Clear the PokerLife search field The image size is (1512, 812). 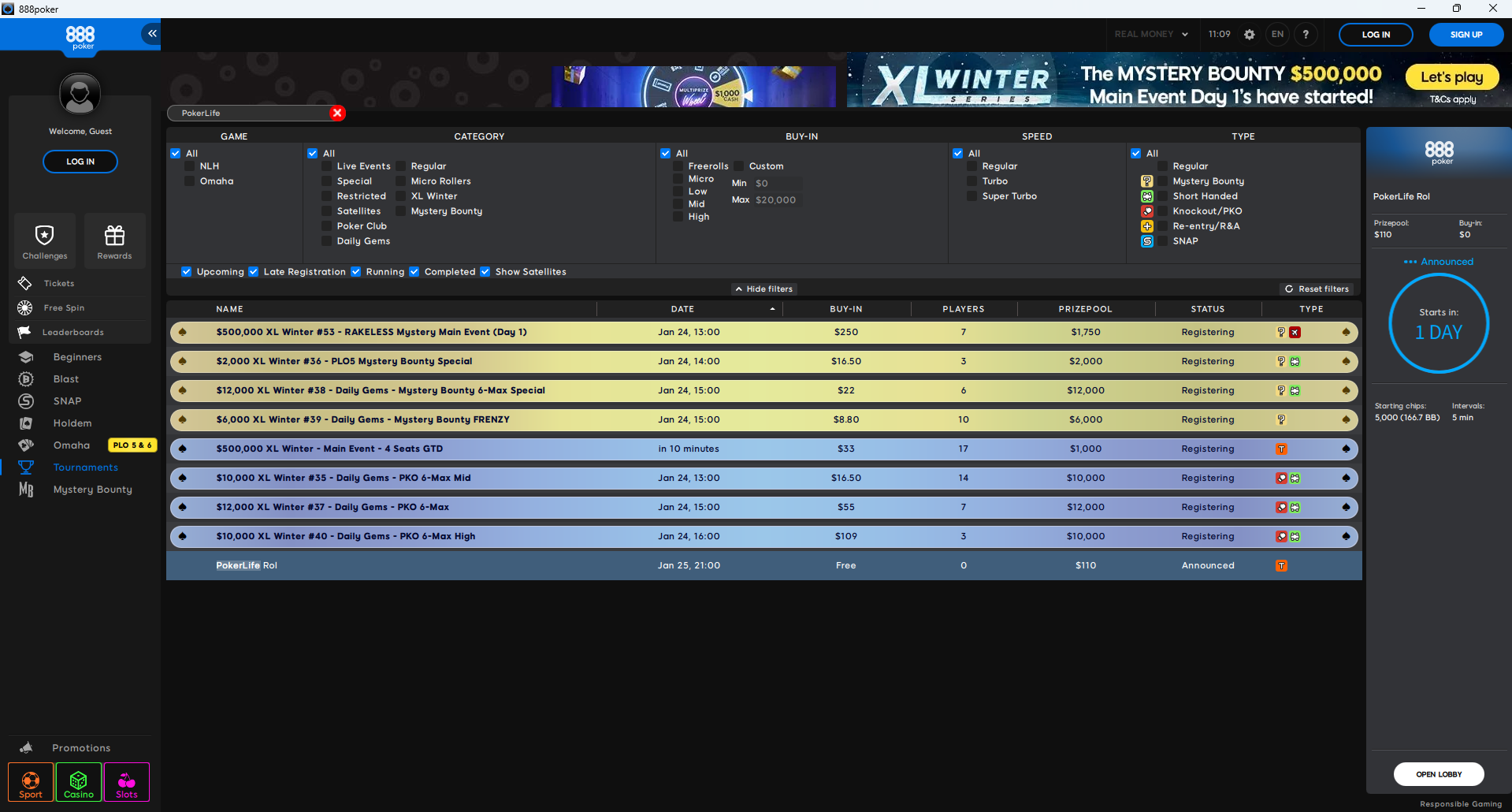(337, 113)
